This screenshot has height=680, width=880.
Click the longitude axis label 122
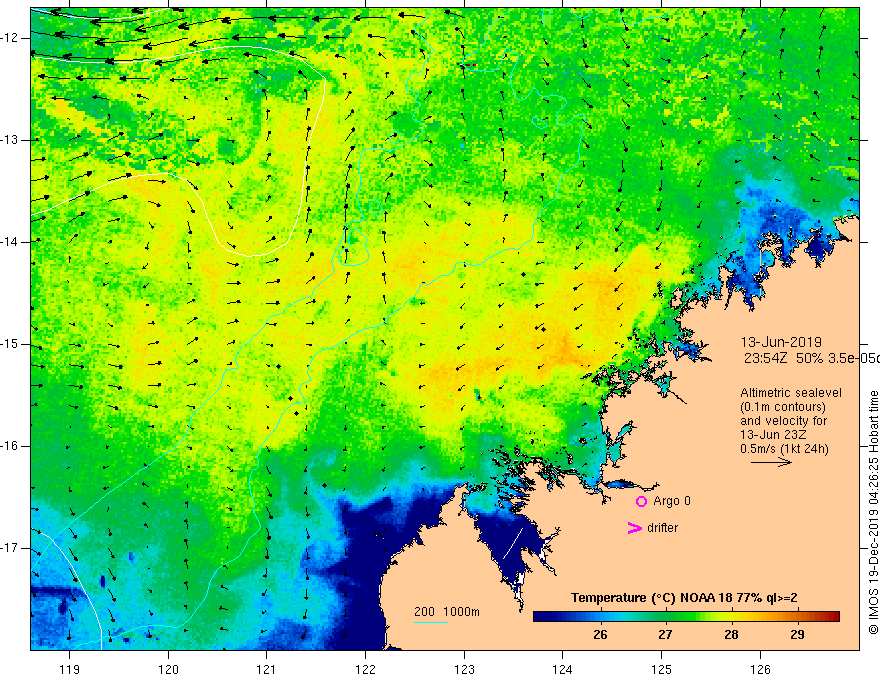tap(365, 669)
